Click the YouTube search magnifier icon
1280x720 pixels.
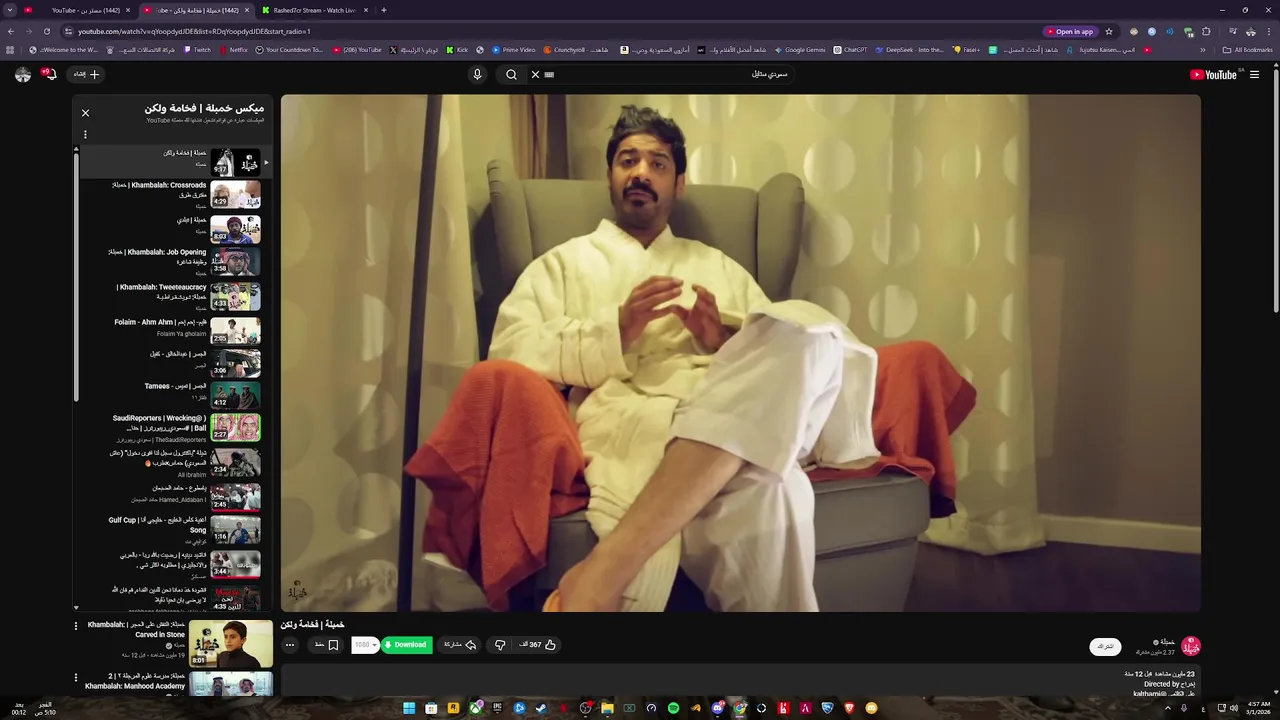[511, 74]
